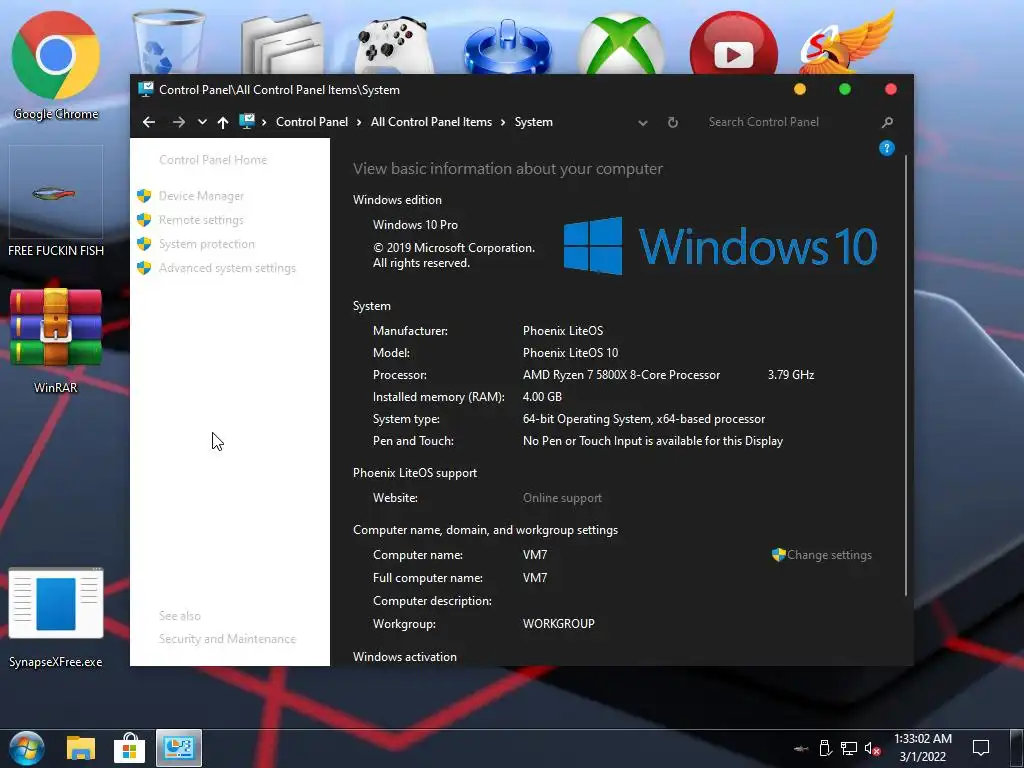This screenshot has height=768, width=1024.
Task: Click the Control Panel taskbar button
Action: coord(178,748)
